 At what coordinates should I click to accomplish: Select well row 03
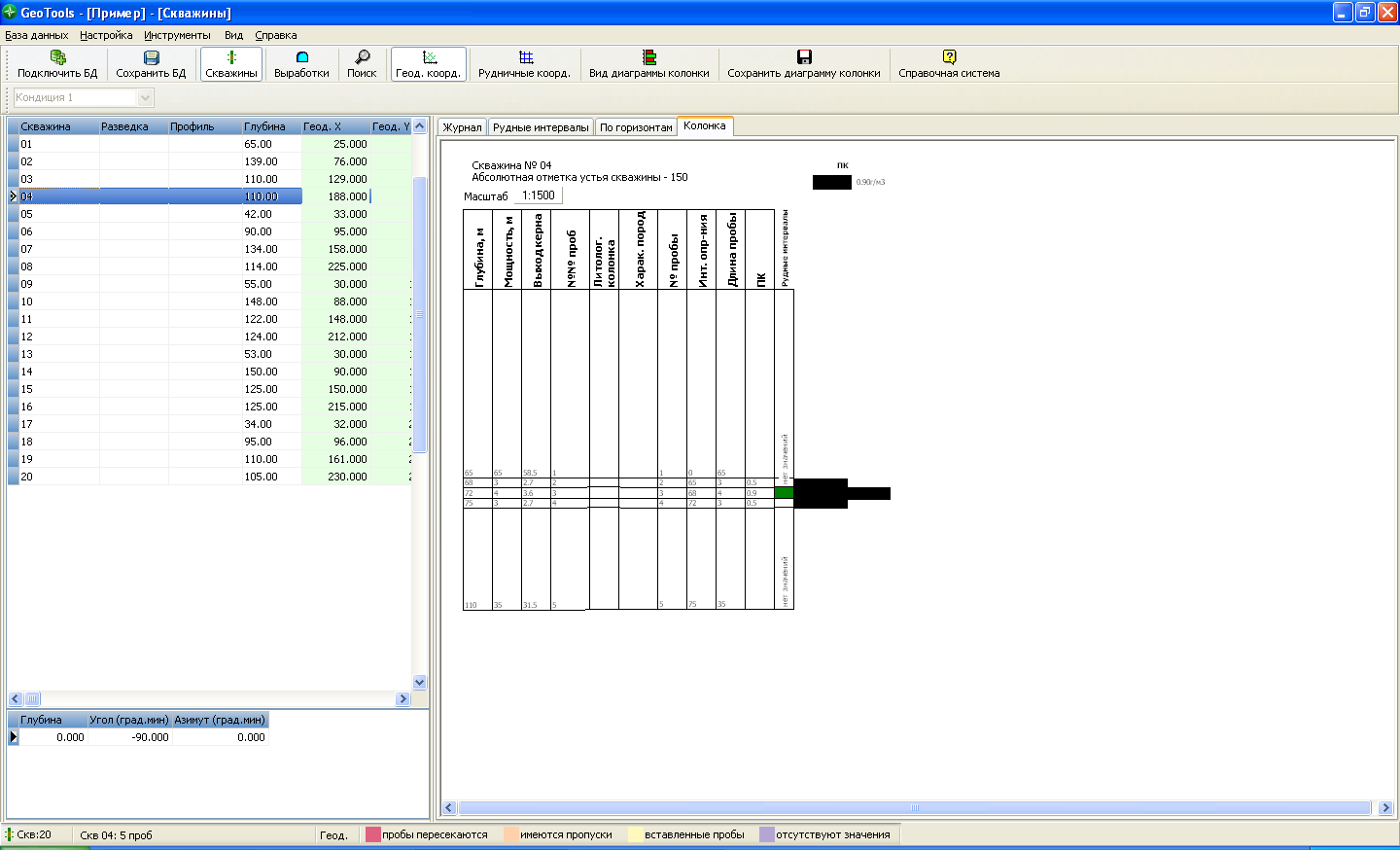click(209, 179)
